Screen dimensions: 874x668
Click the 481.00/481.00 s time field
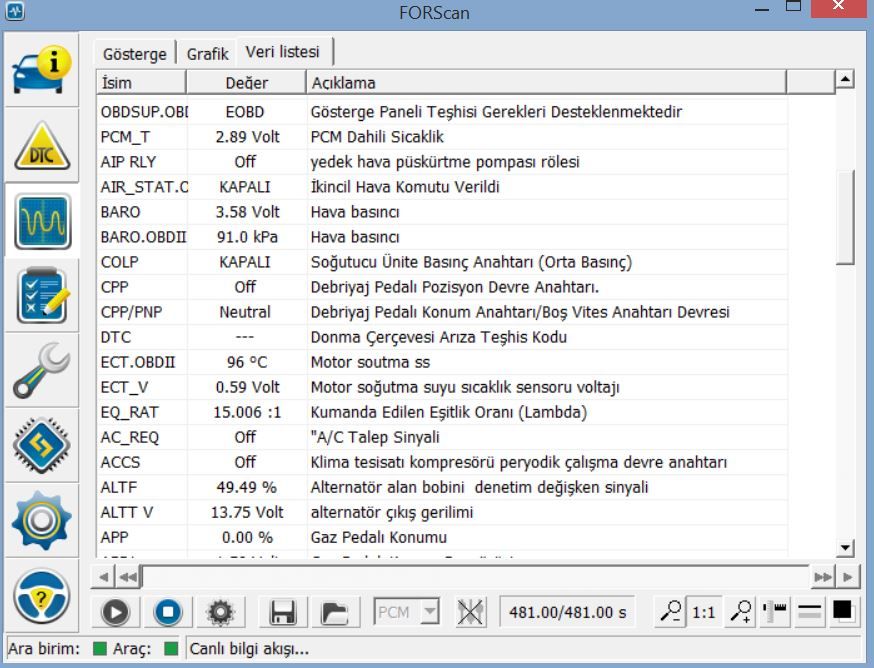tap(567, 612)
